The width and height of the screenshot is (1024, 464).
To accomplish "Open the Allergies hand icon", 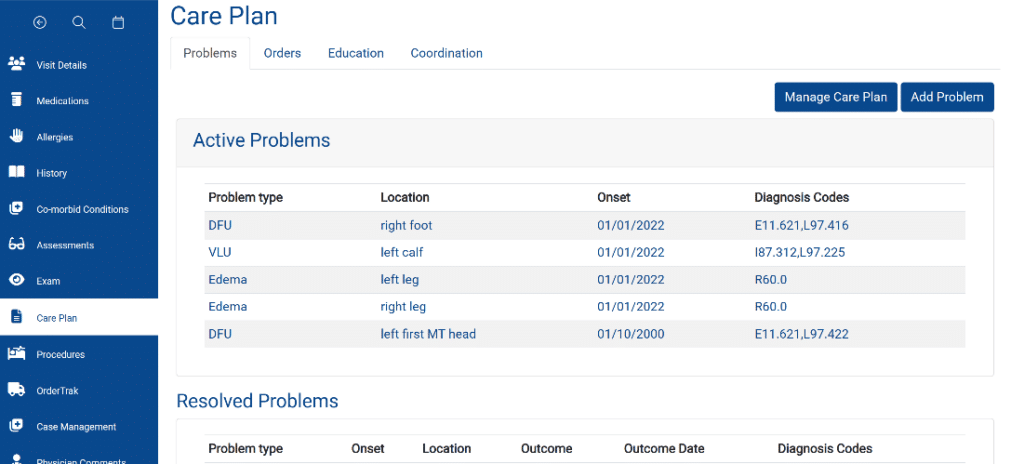I will 16,136.
